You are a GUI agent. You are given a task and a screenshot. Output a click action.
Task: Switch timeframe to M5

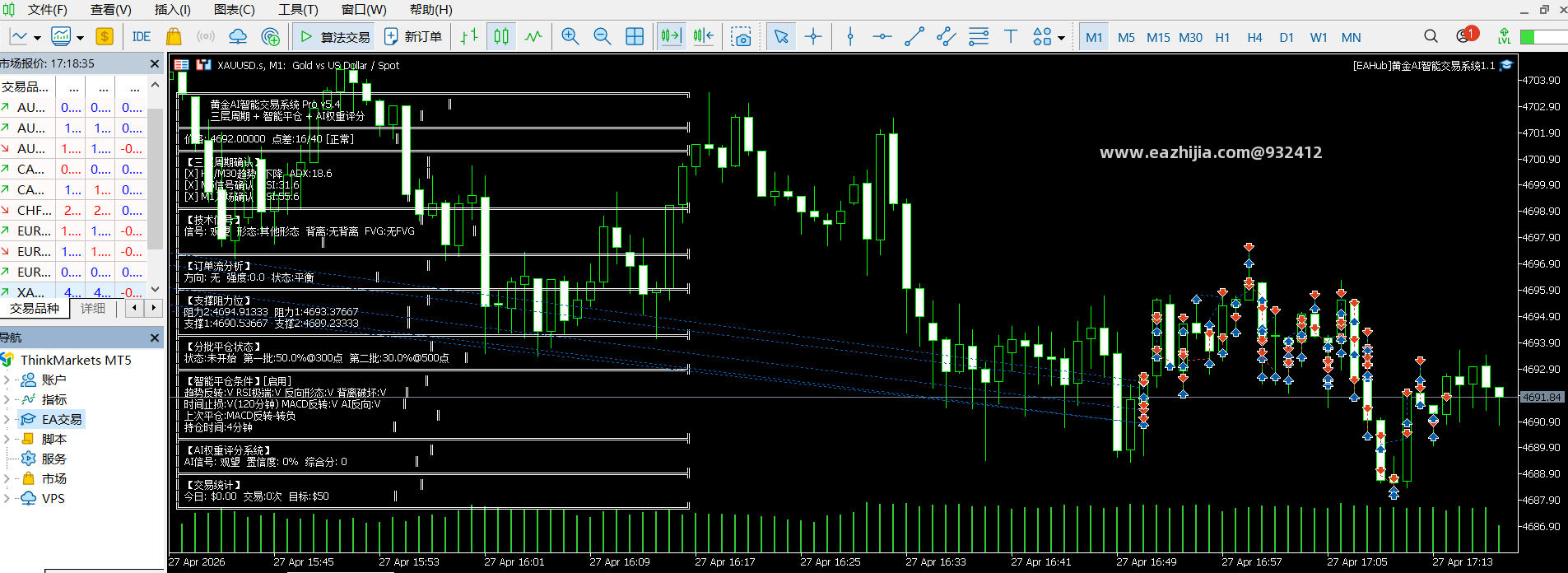pyautogui.click(x=1126, y=37)
